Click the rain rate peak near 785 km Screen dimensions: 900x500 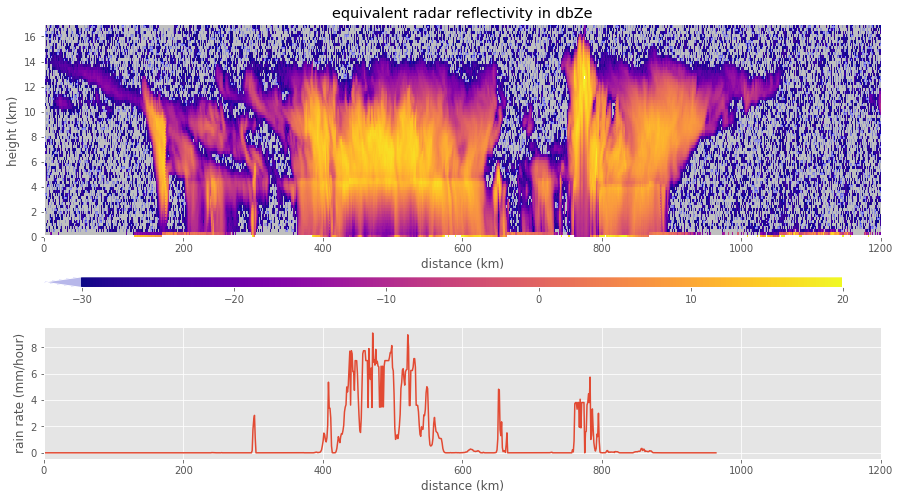tap(590, 379)
